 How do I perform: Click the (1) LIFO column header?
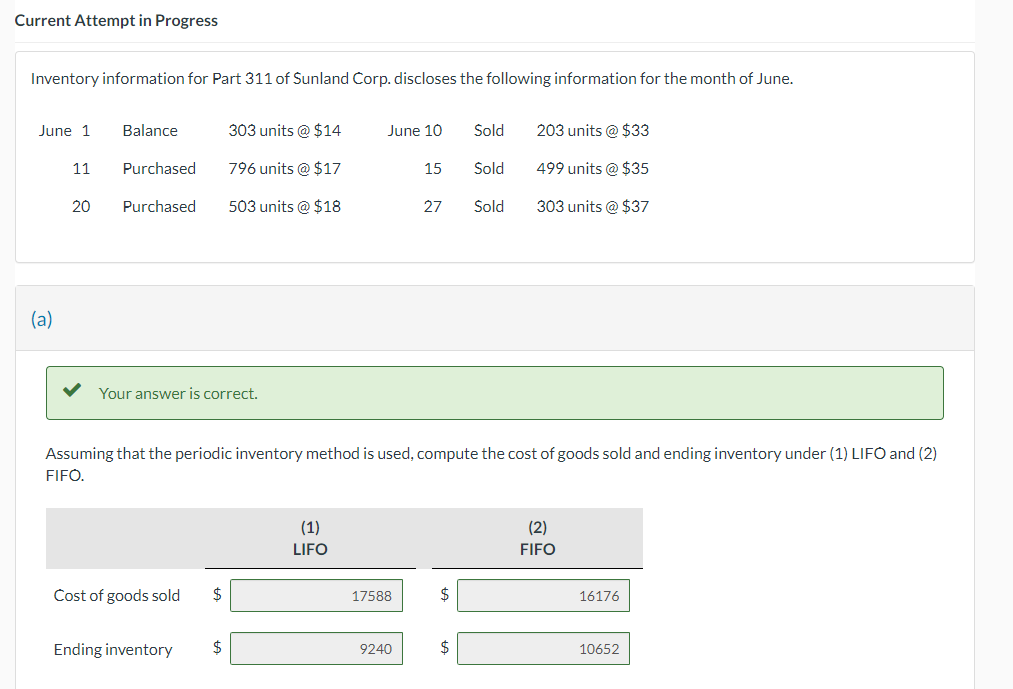[x=310, y=538]
